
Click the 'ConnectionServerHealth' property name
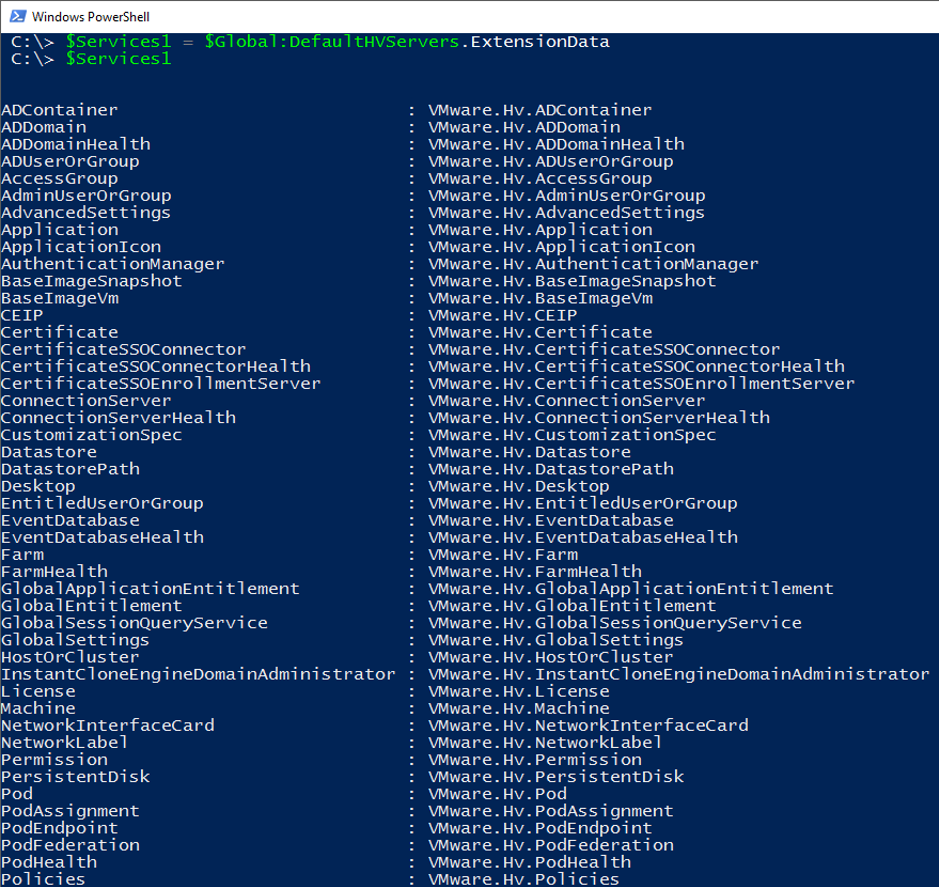119,418
